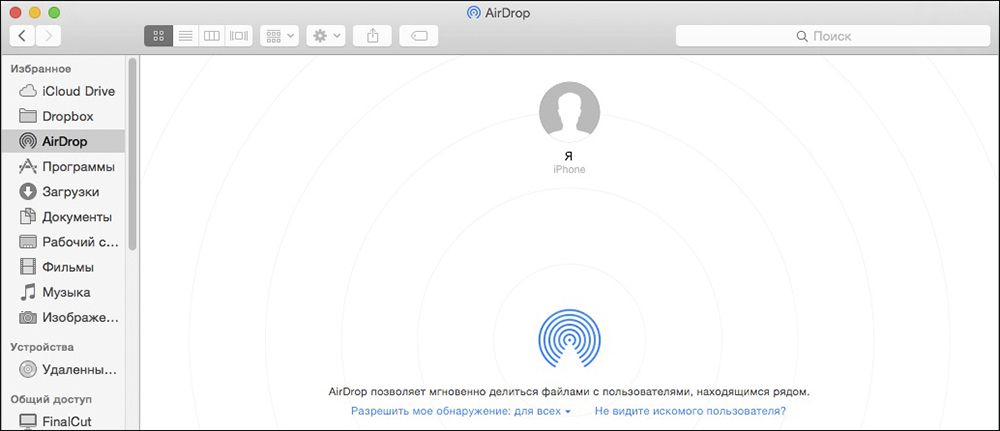Click the Фильмы film strip icon

tap(28, 267)
